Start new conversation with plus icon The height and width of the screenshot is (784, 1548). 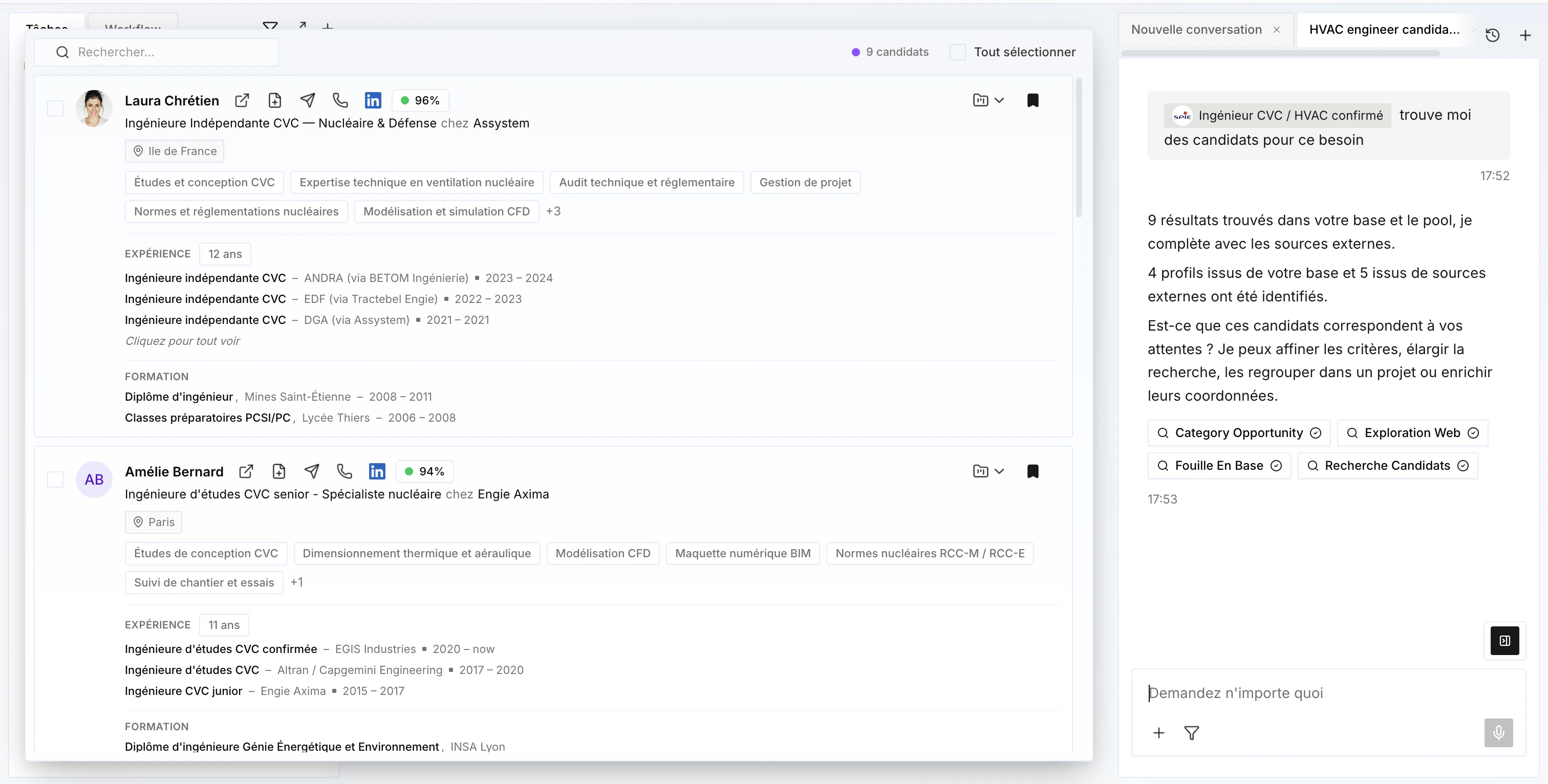pos(1525,35)
